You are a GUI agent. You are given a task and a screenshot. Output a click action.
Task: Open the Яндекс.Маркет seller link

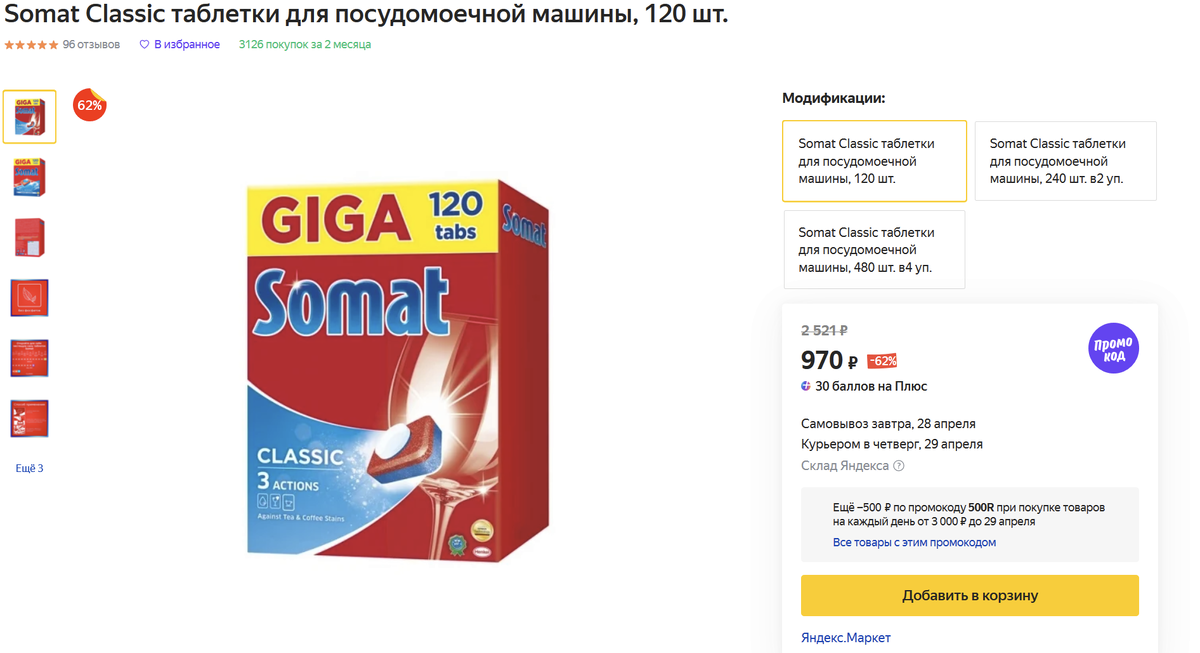(x=846, y=638)
